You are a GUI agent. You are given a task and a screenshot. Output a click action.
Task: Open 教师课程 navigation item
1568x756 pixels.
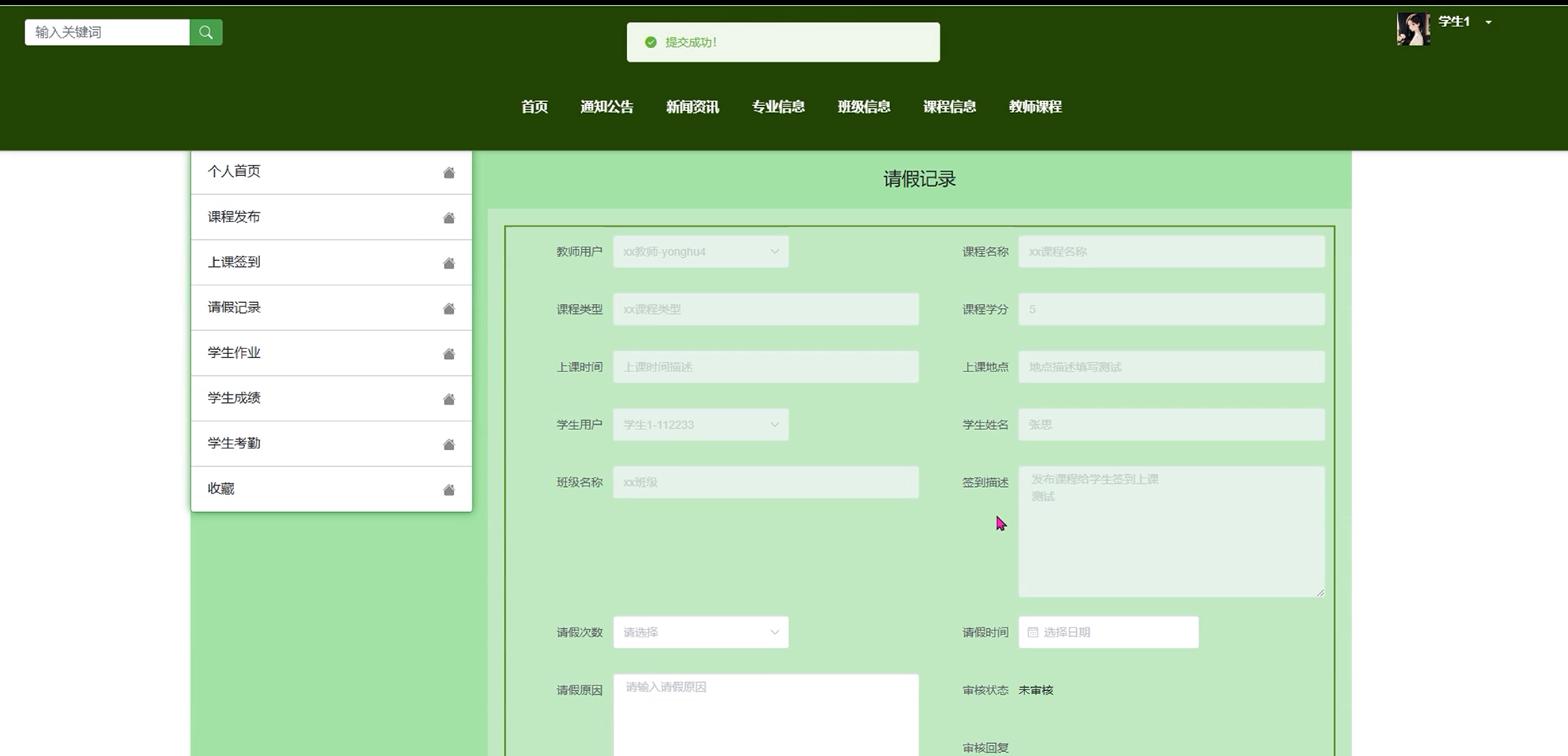[x=1035, y=107]
